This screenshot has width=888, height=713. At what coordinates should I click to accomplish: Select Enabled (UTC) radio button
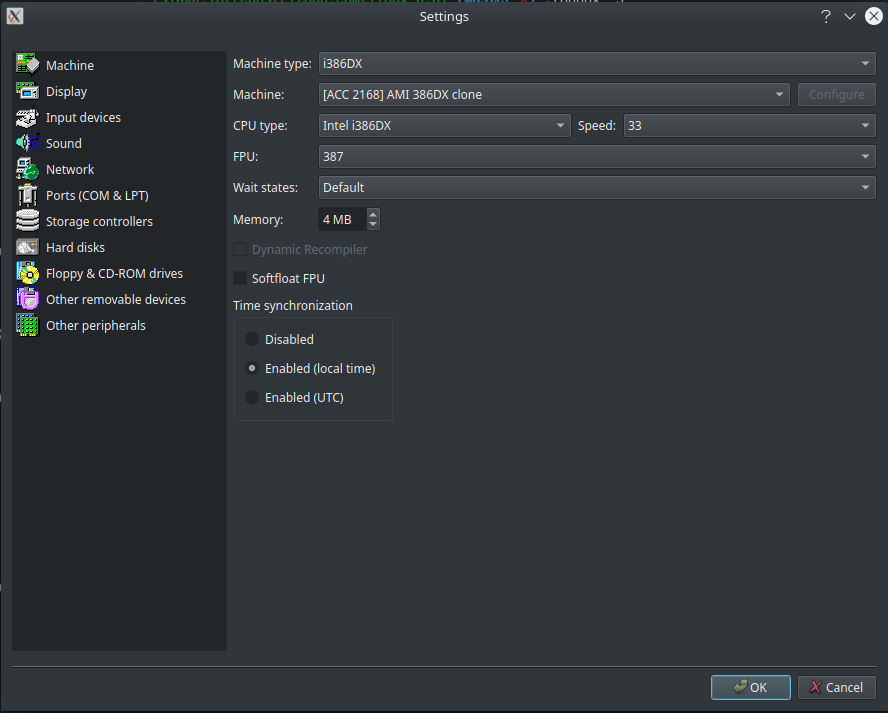pyautogui.click(x=252, y=398)
